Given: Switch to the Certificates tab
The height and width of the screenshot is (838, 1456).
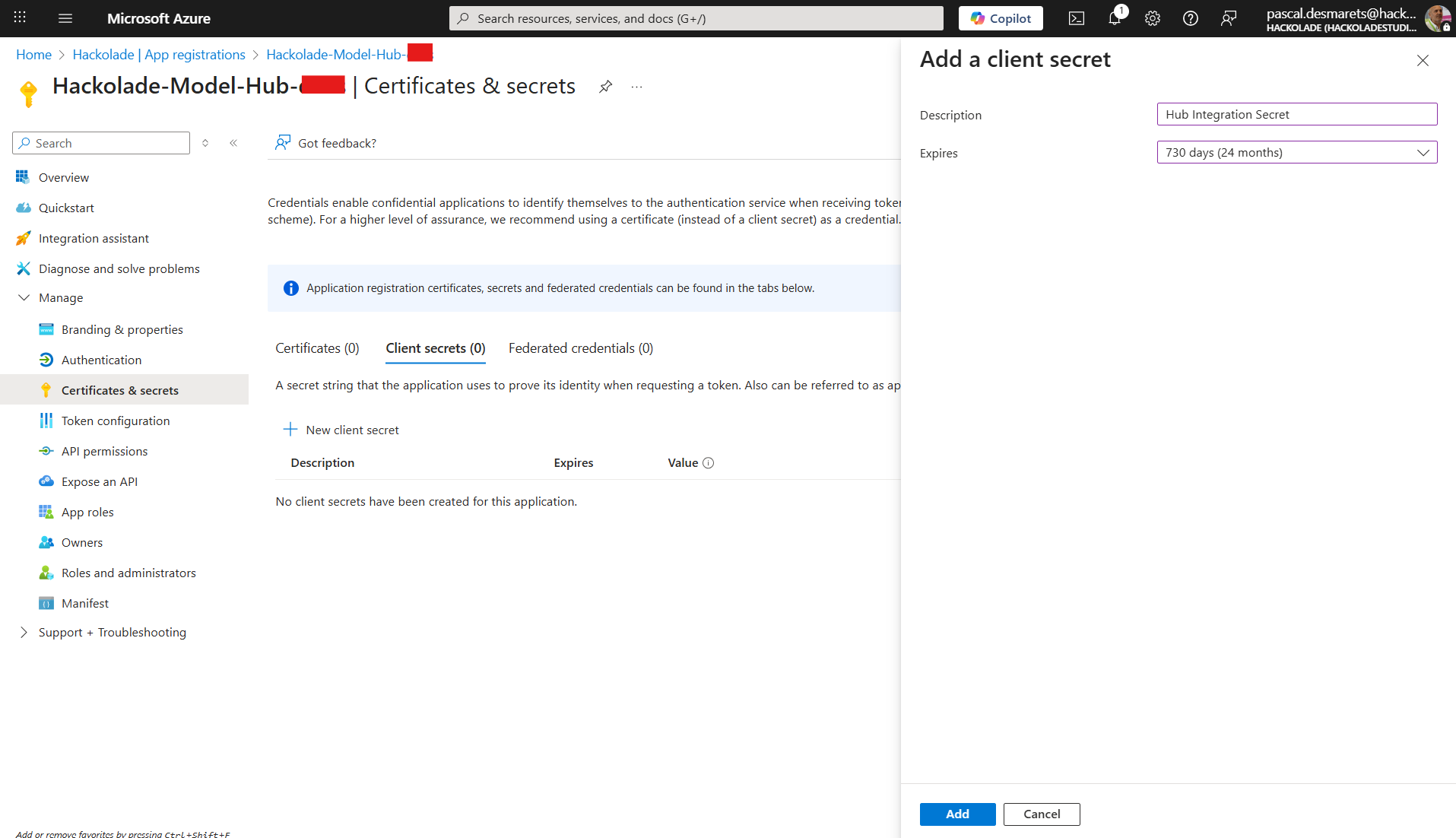Looking at the screenshot, I should (316, 348).
